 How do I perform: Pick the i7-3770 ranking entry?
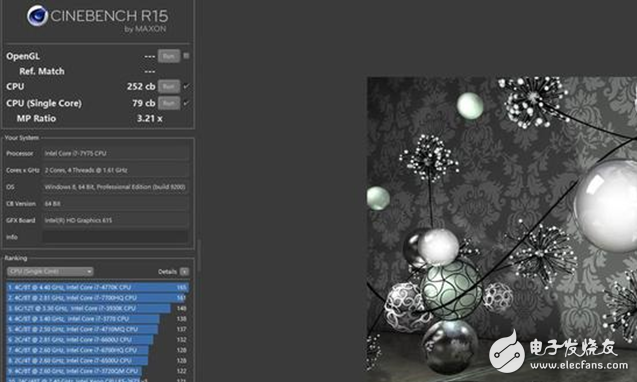pos(98,319)
